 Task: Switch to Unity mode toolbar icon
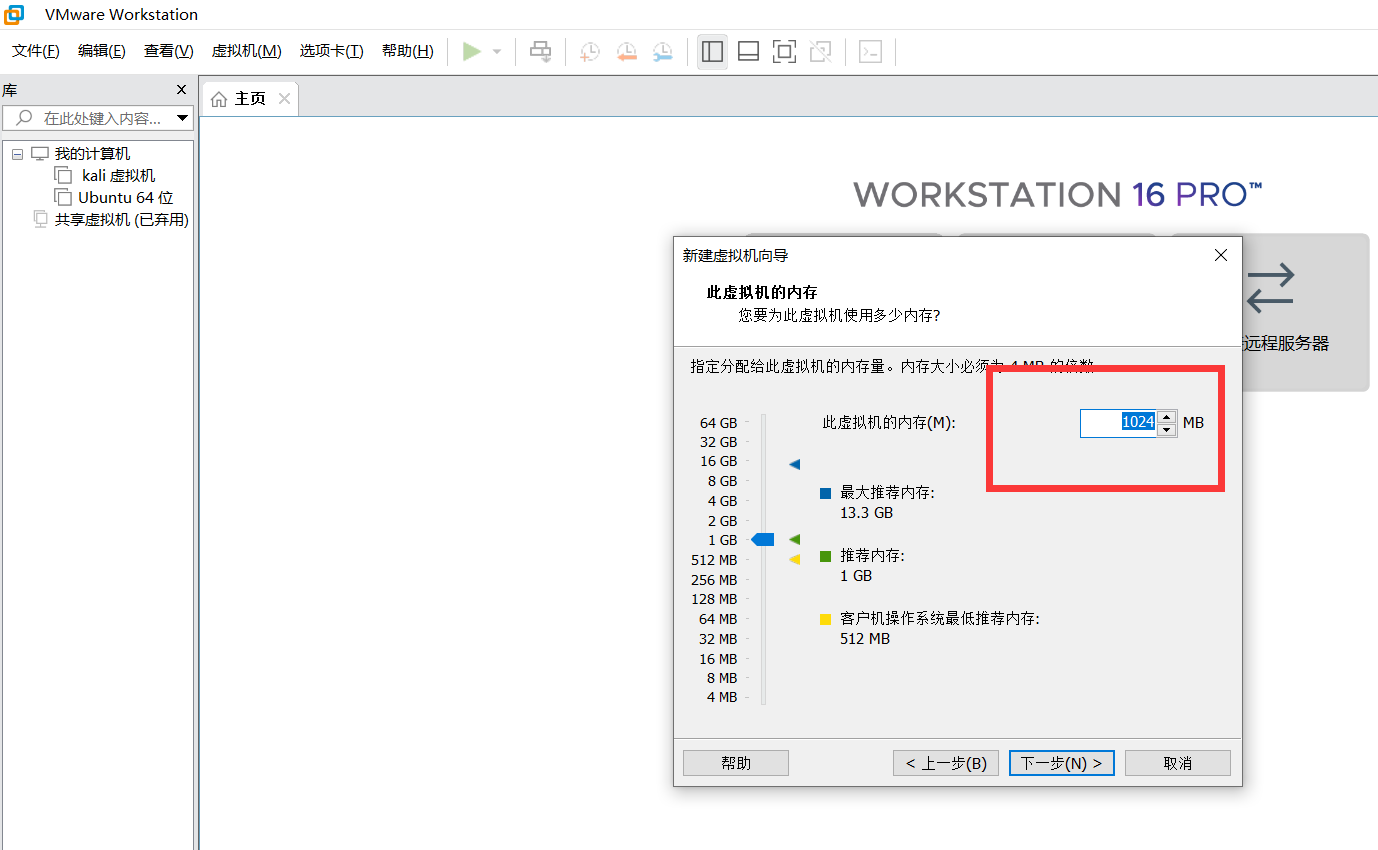coord(821,52)
